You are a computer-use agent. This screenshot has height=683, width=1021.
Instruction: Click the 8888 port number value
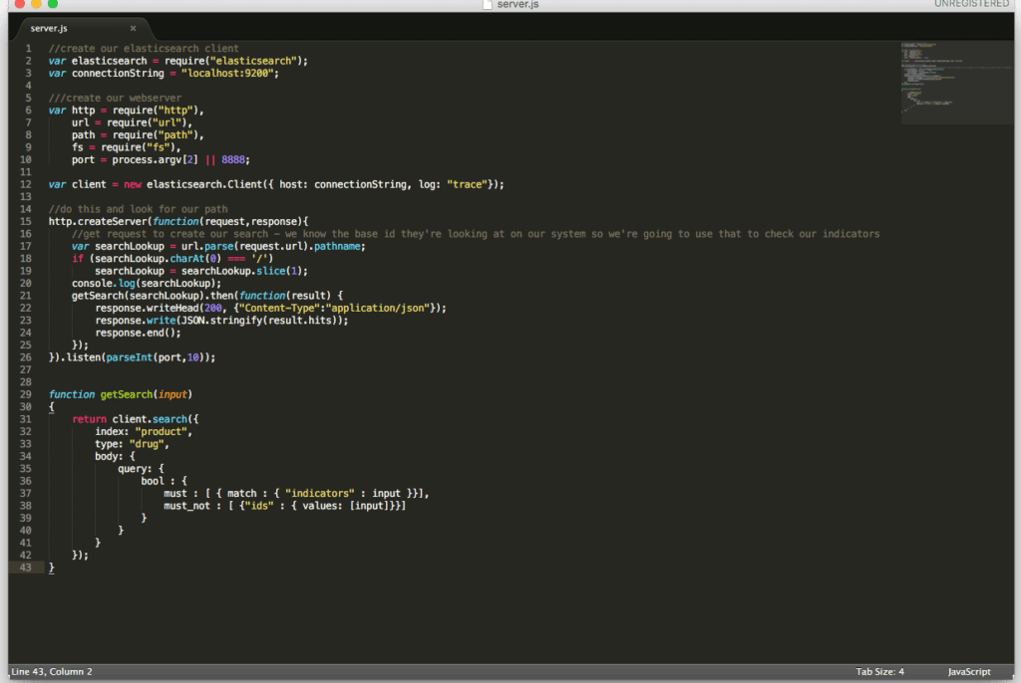pos(234,159)
